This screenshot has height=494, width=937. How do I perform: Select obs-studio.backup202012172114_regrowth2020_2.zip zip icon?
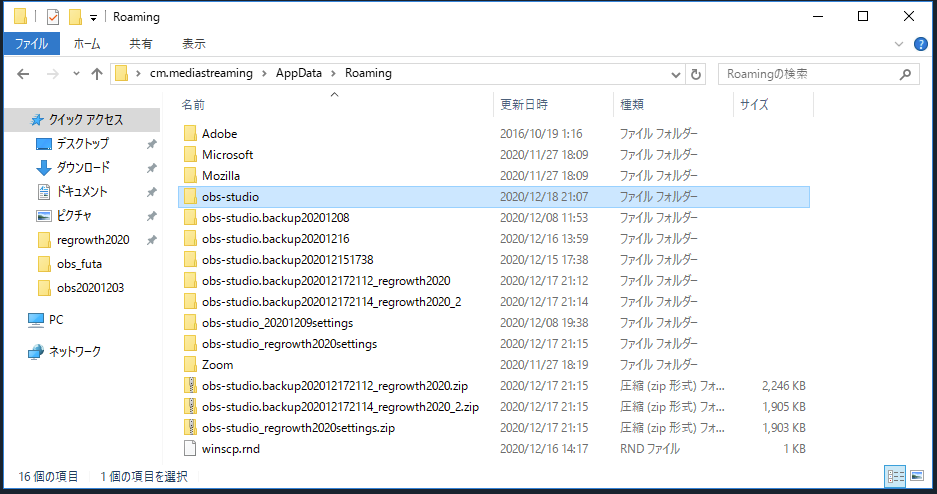pyautogui.click(x=190, y=406)
